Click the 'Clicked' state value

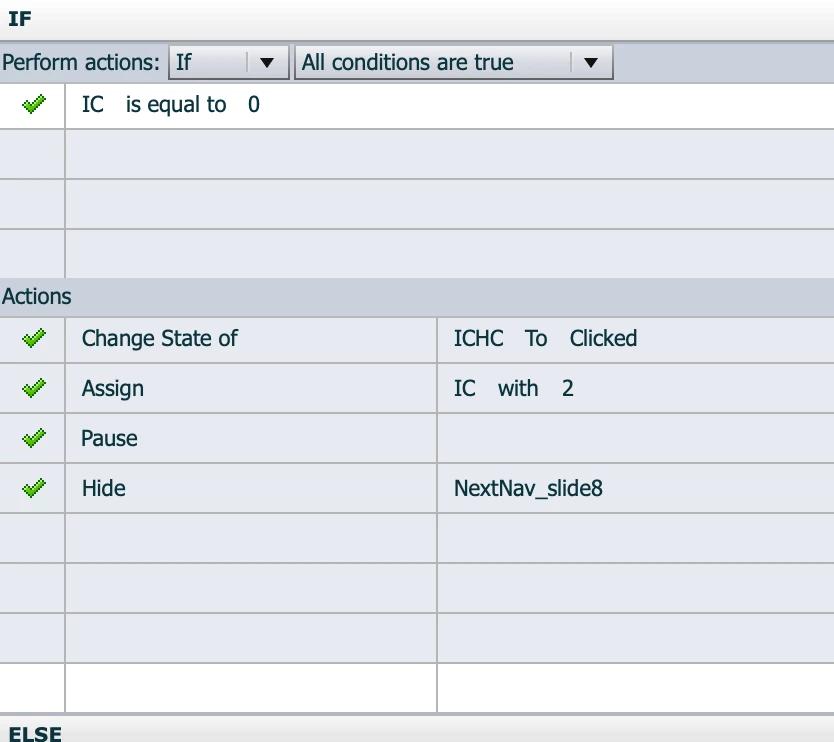coord(603,338)
